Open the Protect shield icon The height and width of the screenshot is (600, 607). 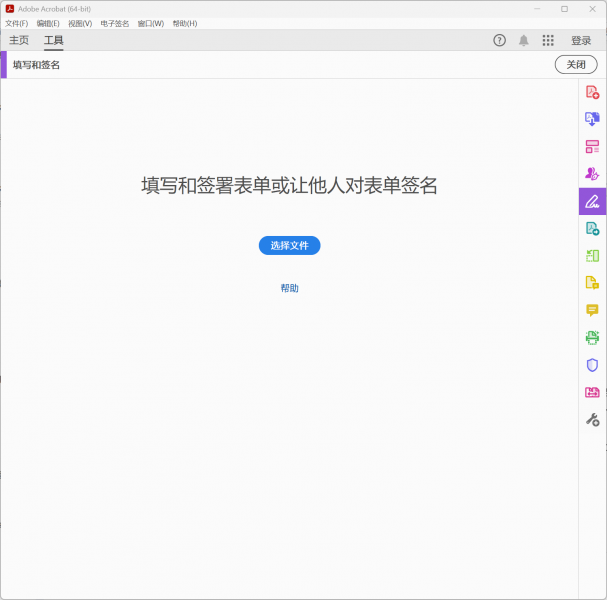click(592, 365)
